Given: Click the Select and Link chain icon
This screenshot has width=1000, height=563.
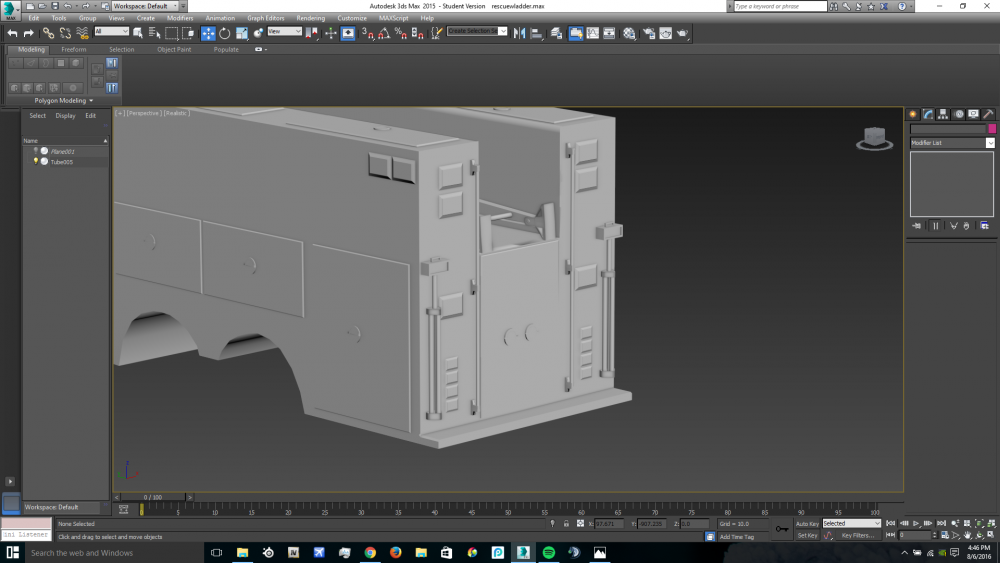Looking at the screenshot, I should (x=48, y=33).
